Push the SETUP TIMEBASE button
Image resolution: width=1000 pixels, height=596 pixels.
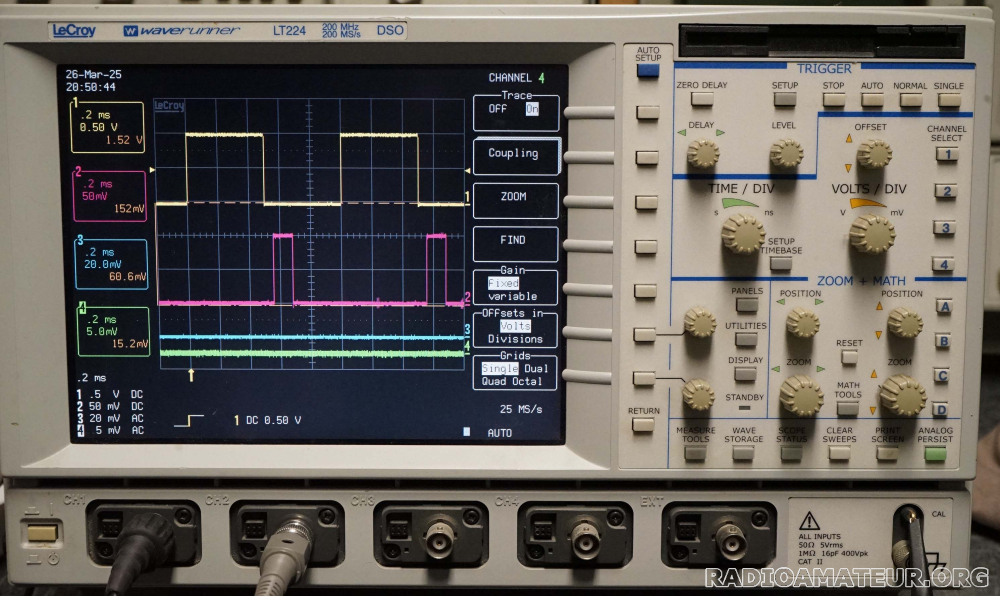tap(781, 263)
